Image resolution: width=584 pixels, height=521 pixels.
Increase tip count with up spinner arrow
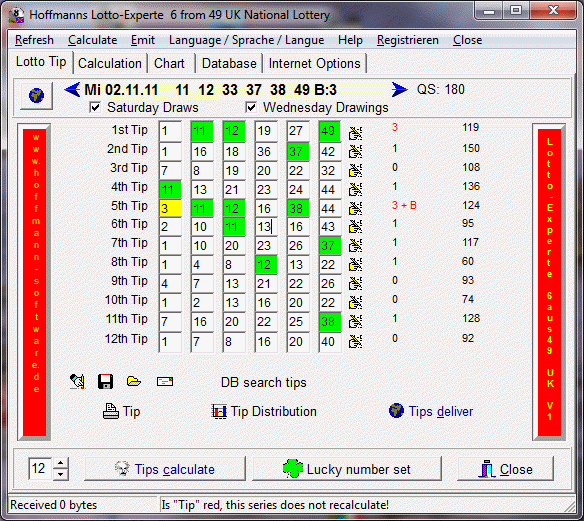(x=61, y=464)
